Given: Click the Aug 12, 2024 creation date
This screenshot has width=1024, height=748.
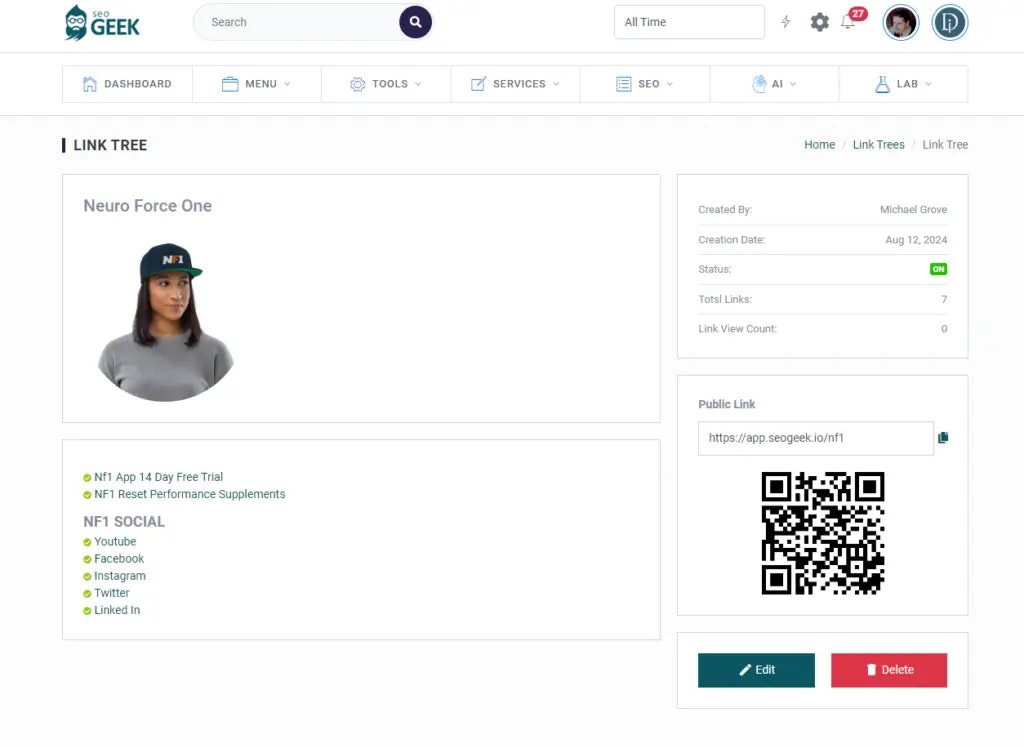Looking at the screenshot, I should 916,240.
